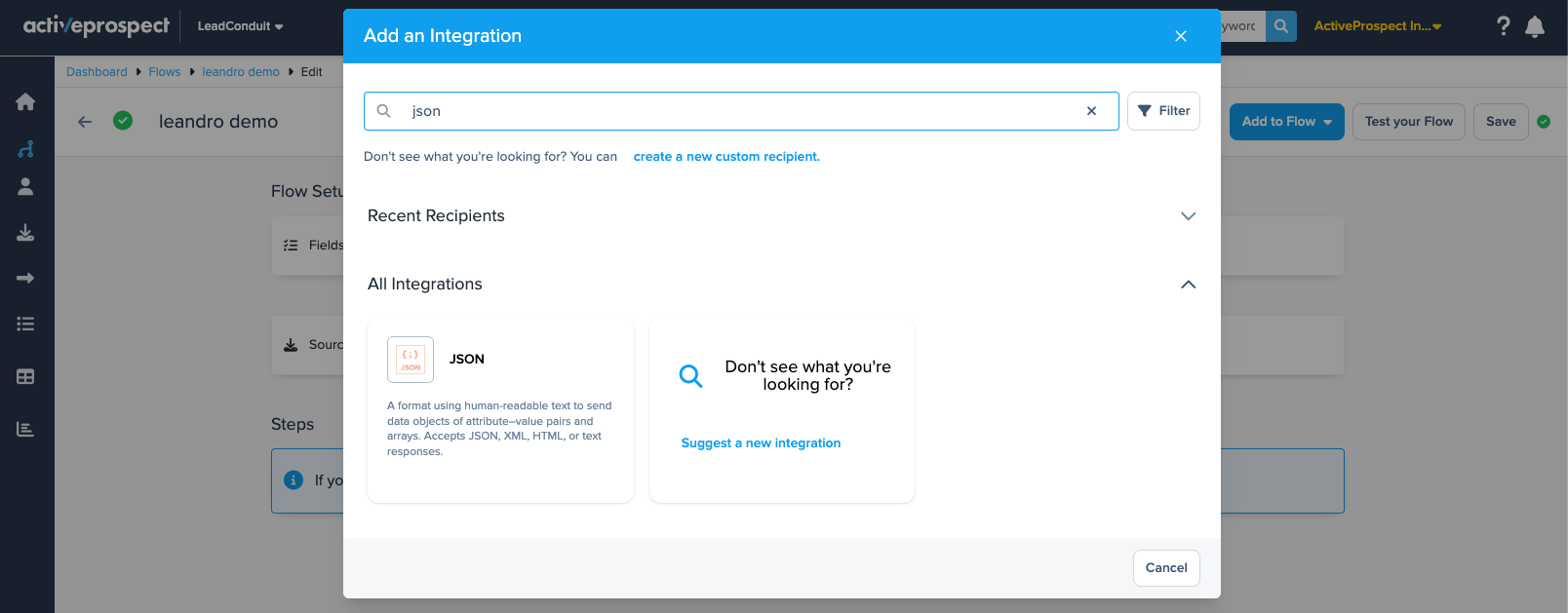Open the reports chart icon in sidebar
This screenshot has height=613, width=1568.
coord(26,429)
